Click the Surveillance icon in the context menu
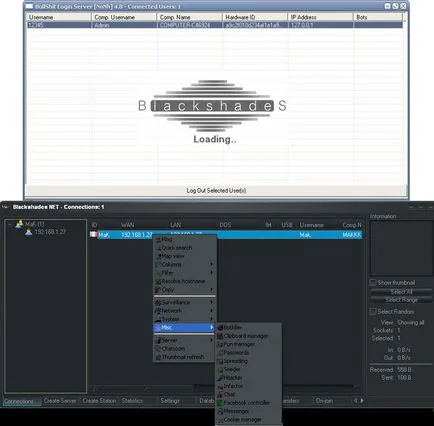 [x=158, y=303]
